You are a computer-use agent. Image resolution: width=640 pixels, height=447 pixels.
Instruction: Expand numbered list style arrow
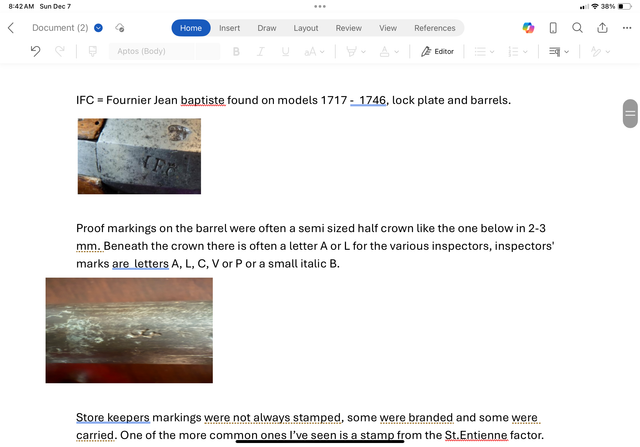(525, 52)
